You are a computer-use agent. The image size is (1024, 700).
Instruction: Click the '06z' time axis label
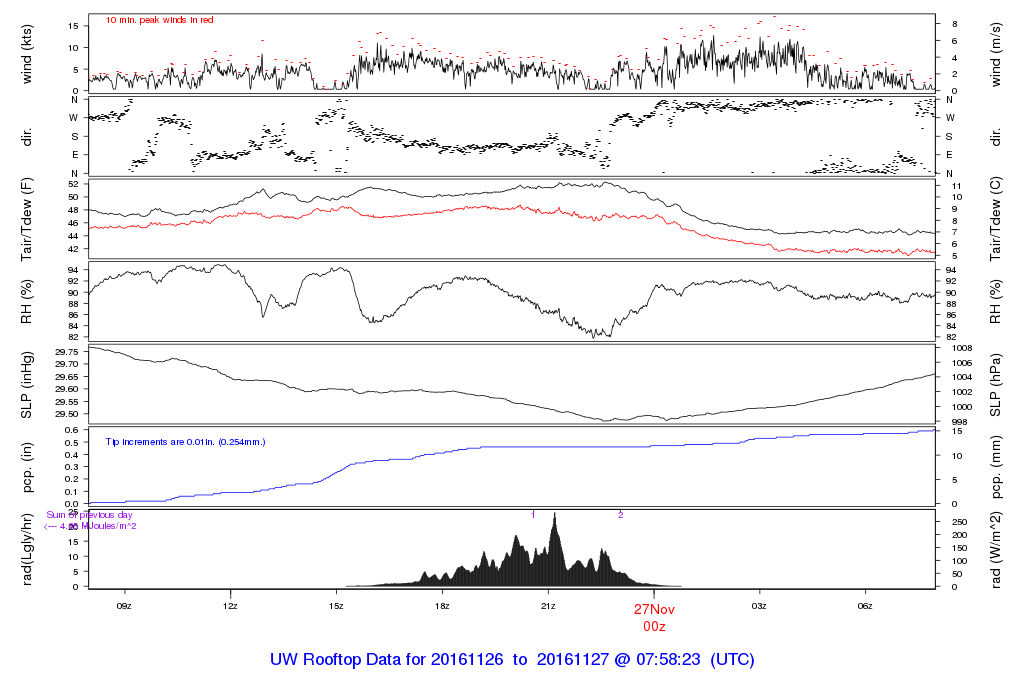click(x=865, y=606)
